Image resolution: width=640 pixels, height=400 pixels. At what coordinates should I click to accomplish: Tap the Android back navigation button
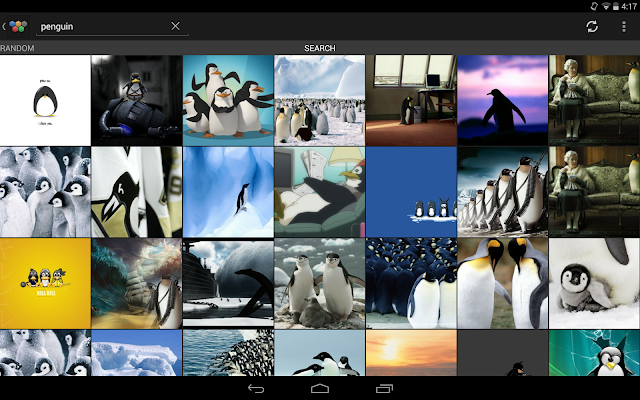click(x=256, y=389)
